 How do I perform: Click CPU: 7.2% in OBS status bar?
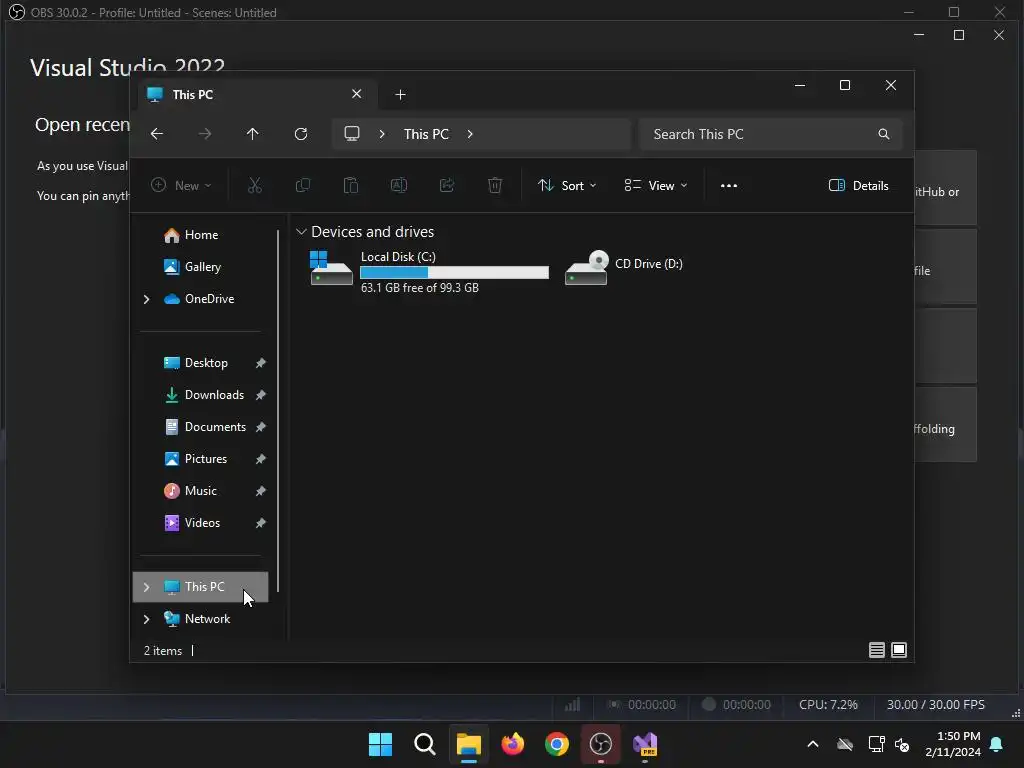(828, 705)
